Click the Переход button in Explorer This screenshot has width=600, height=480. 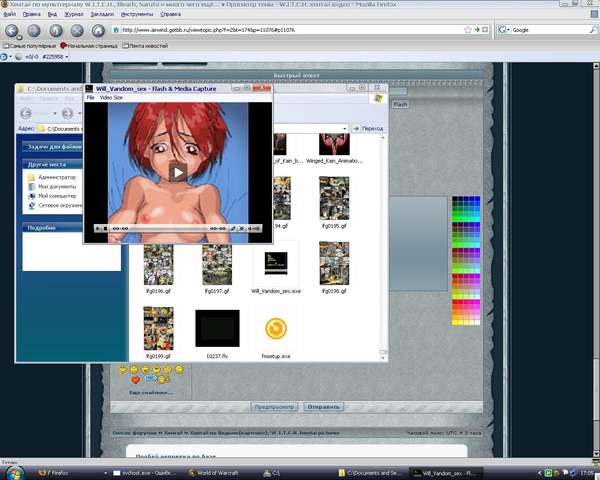(x=368, y=129)
